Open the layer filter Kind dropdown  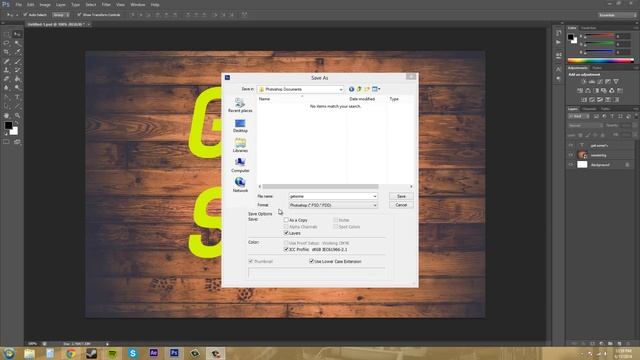579,117
